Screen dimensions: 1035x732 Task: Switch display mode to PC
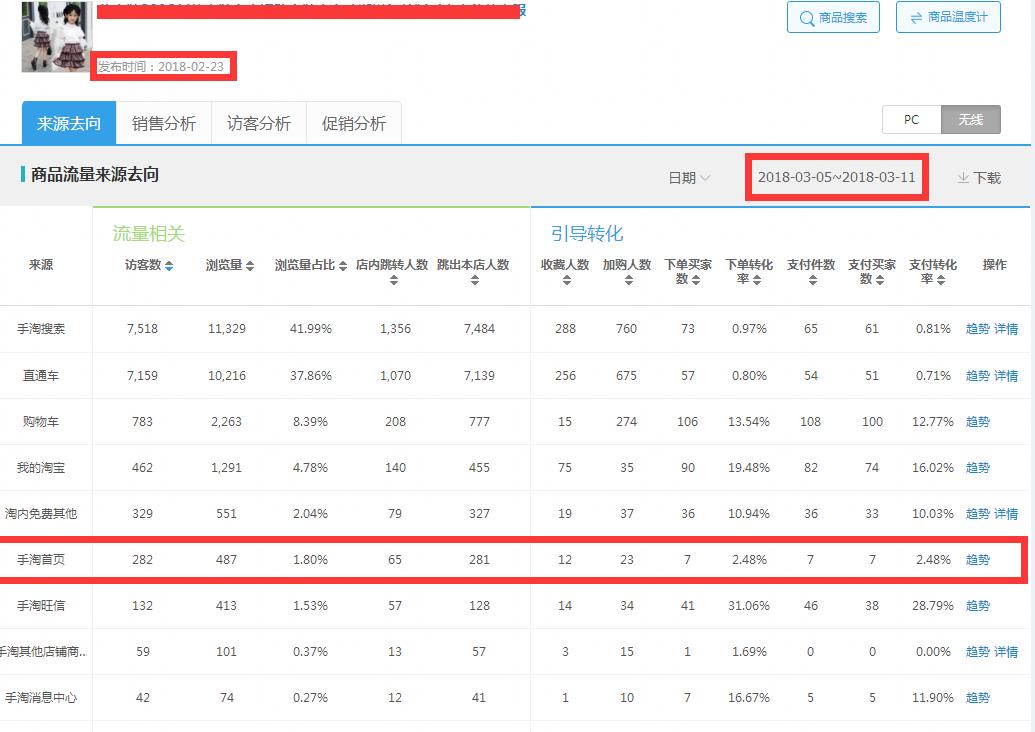(x=910, y=119)
